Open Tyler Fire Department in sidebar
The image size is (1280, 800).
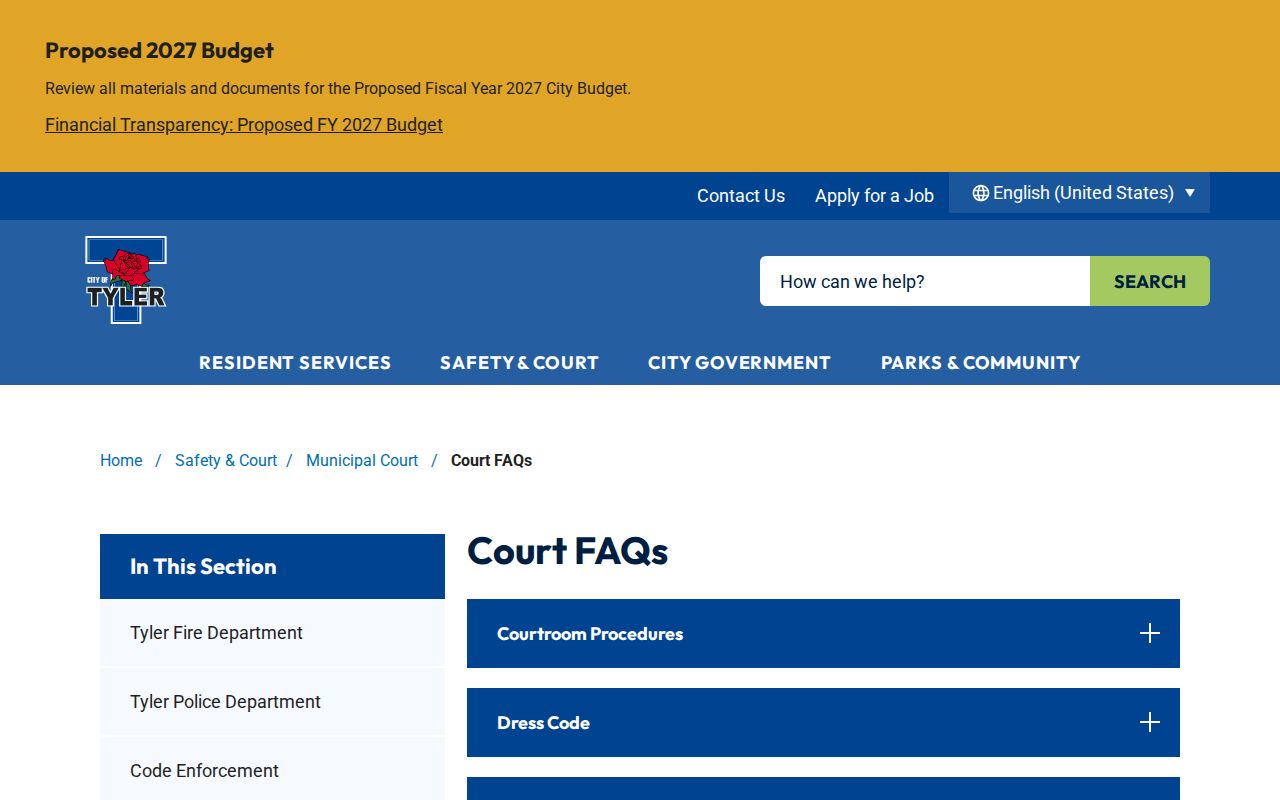pyautogui.click(x=272, y=633)
